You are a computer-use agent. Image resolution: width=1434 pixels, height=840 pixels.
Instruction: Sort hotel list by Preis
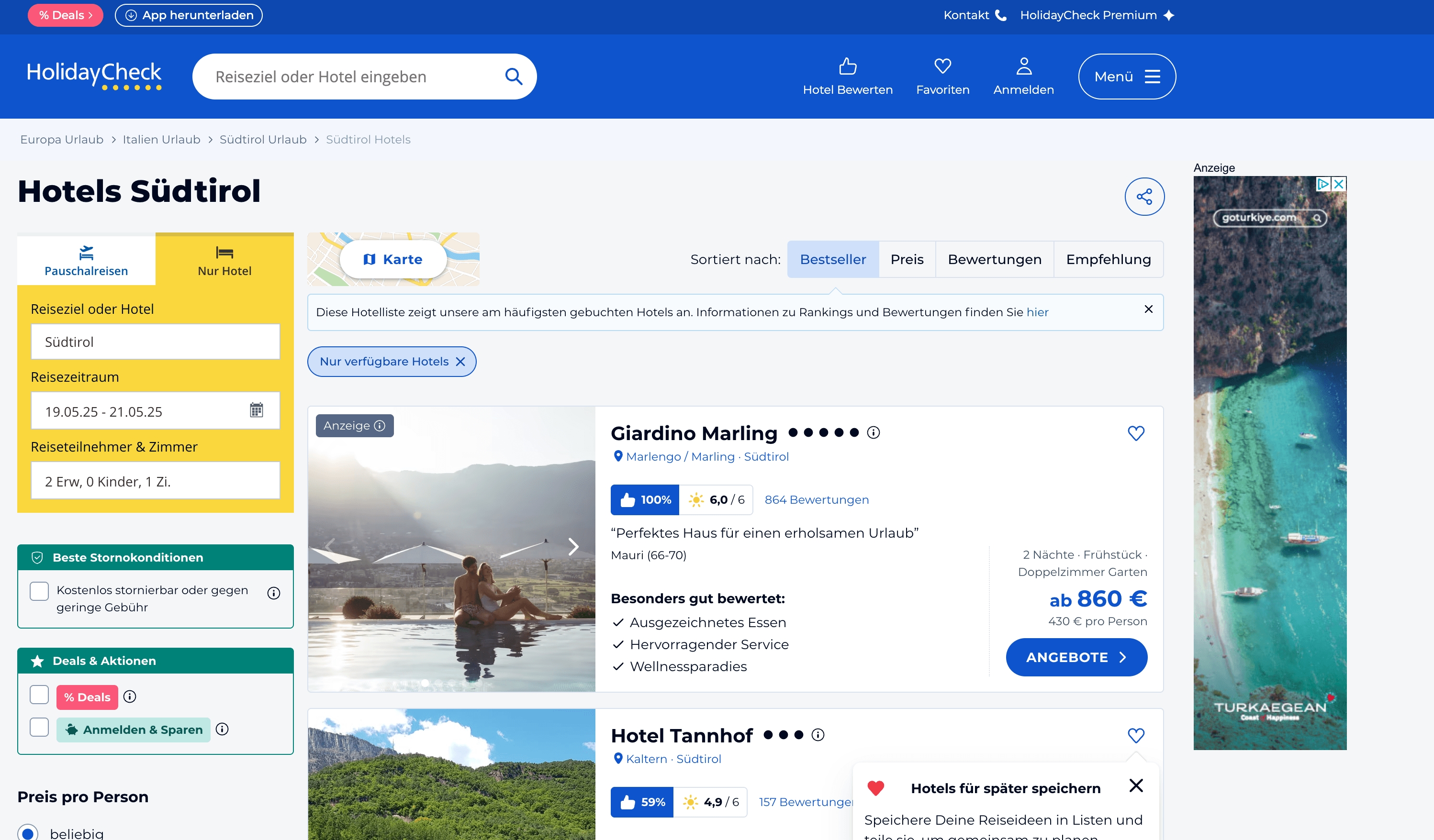coord(907,259)
